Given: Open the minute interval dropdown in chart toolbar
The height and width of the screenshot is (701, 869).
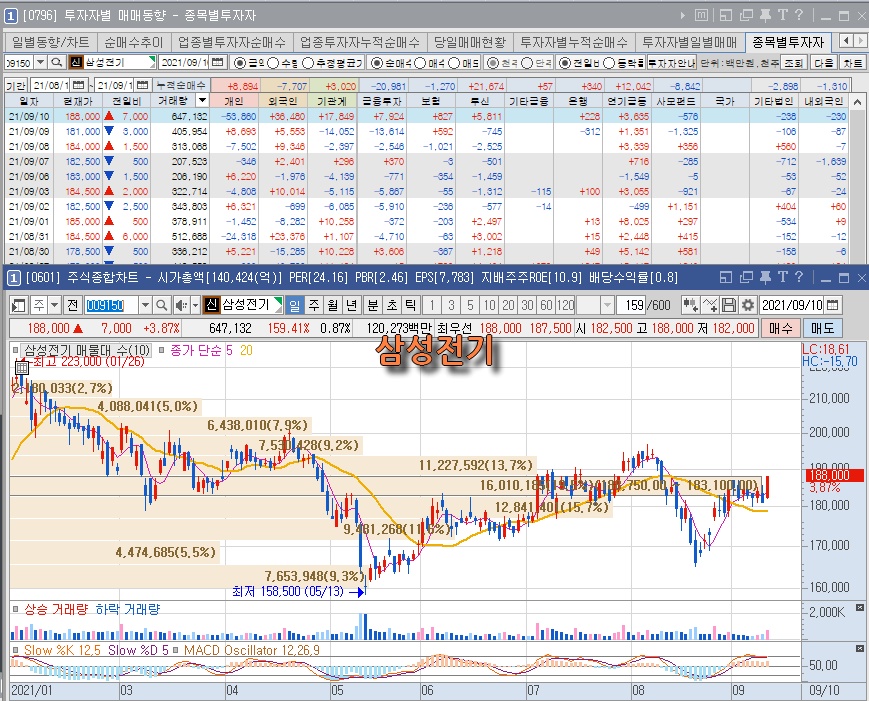Looking at the screenshot, I should point(607,305).
